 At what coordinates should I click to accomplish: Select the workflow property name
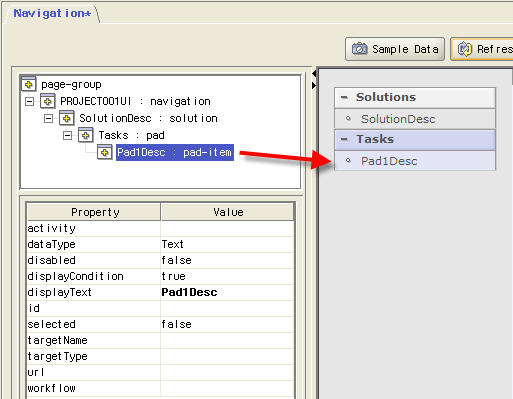[x=94, y=388]
